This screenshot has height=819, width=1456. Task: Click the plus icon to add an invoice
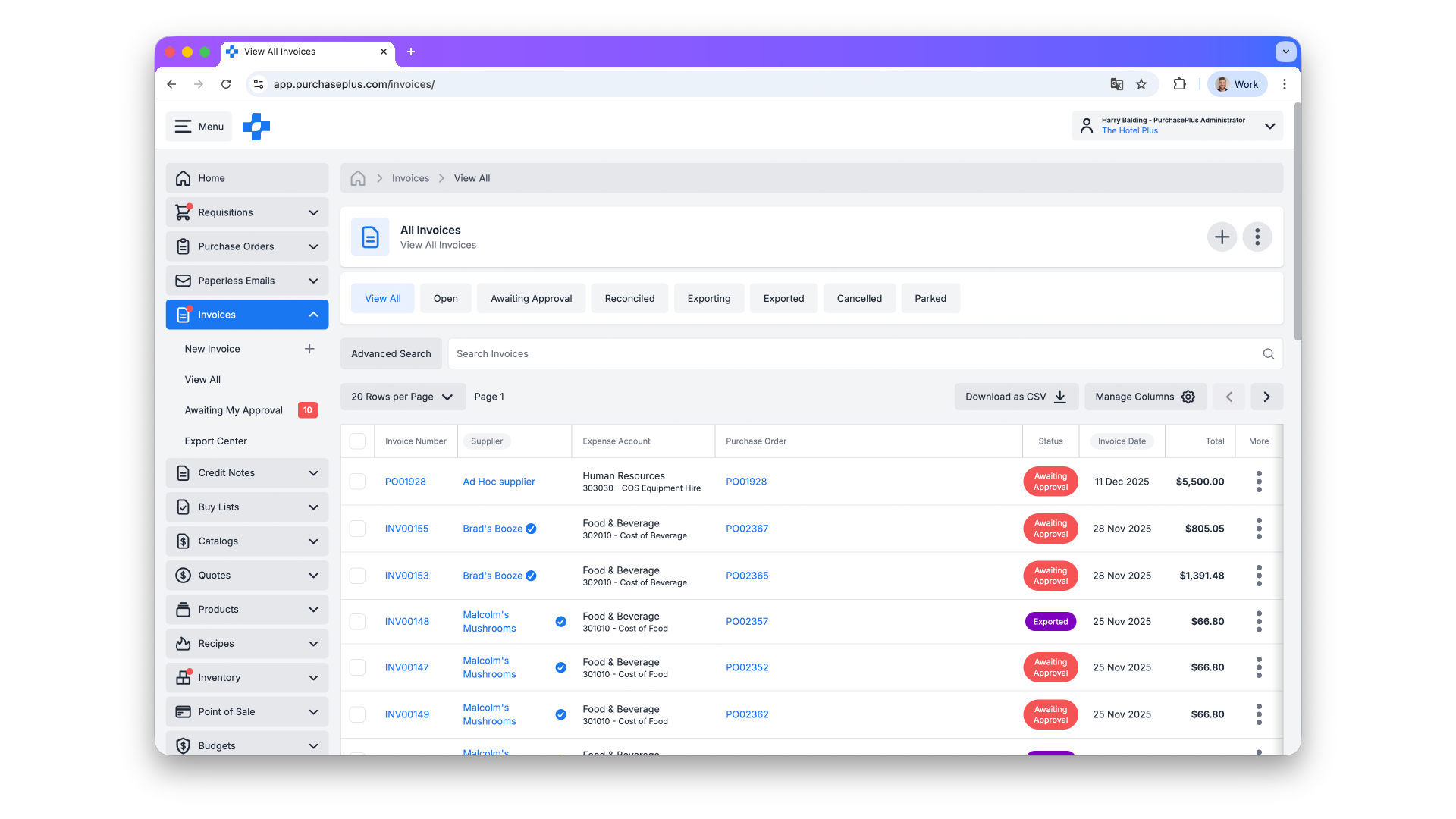click(1222, 237)
